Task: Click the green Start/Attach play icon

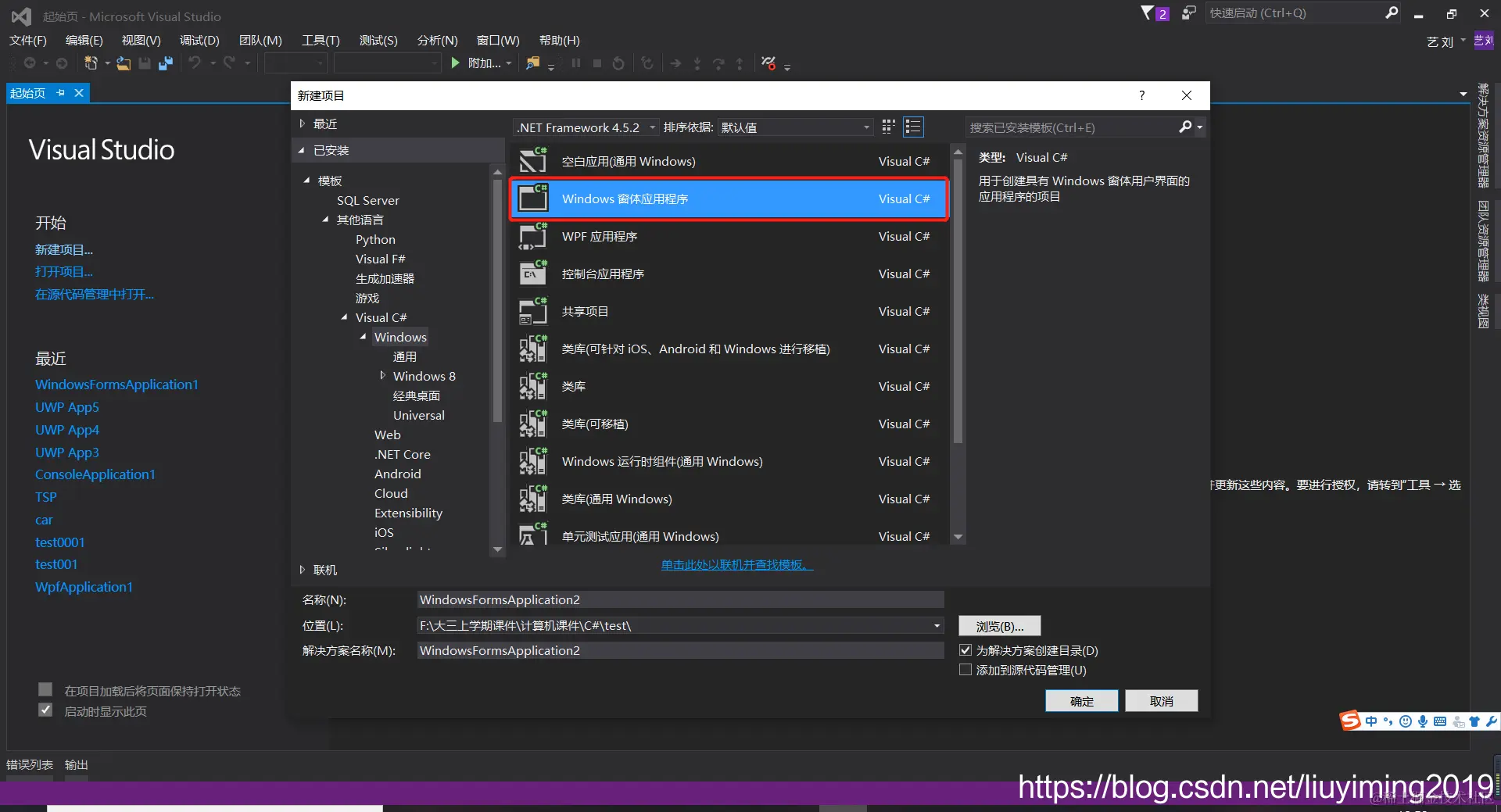Action: click(456, 63)
